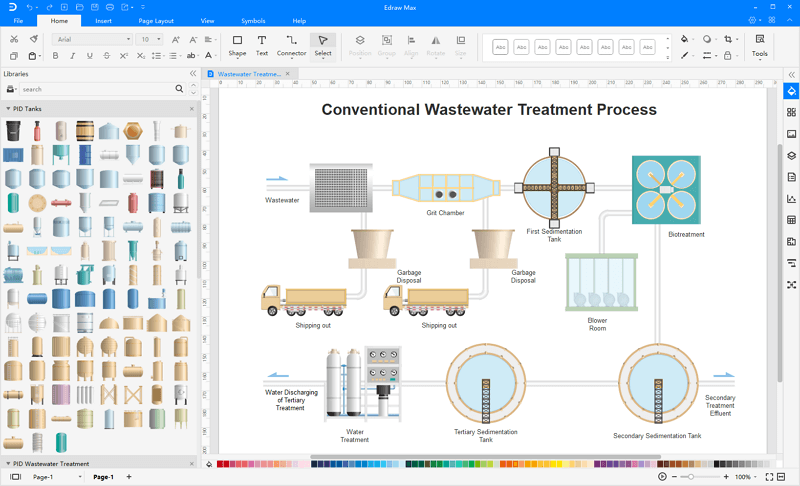
Task: Pick the red swatch in color palette
Action: pyautogui.click(x=221, y=464)
